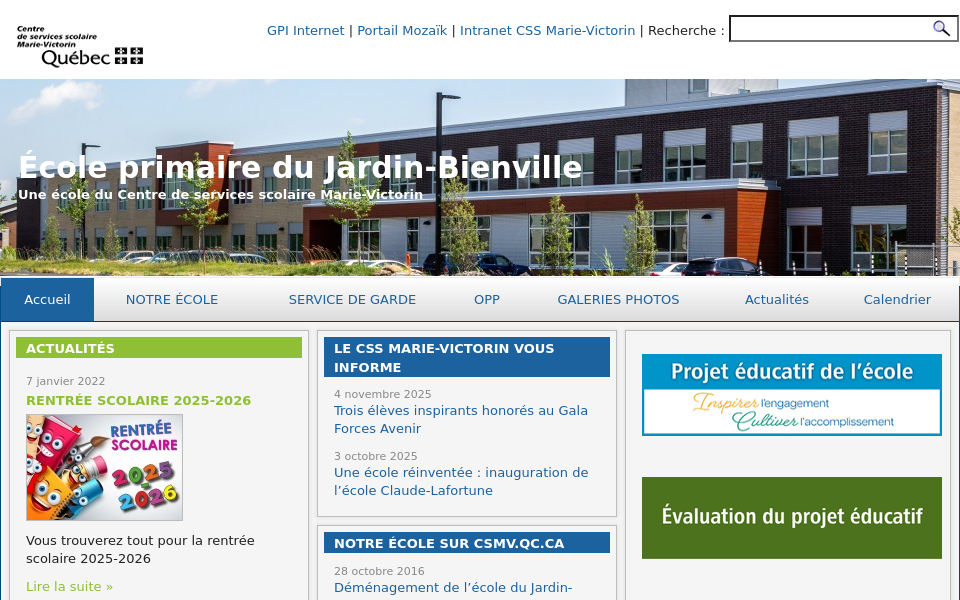Open the Projet éducatif de l'école banner

791,394
